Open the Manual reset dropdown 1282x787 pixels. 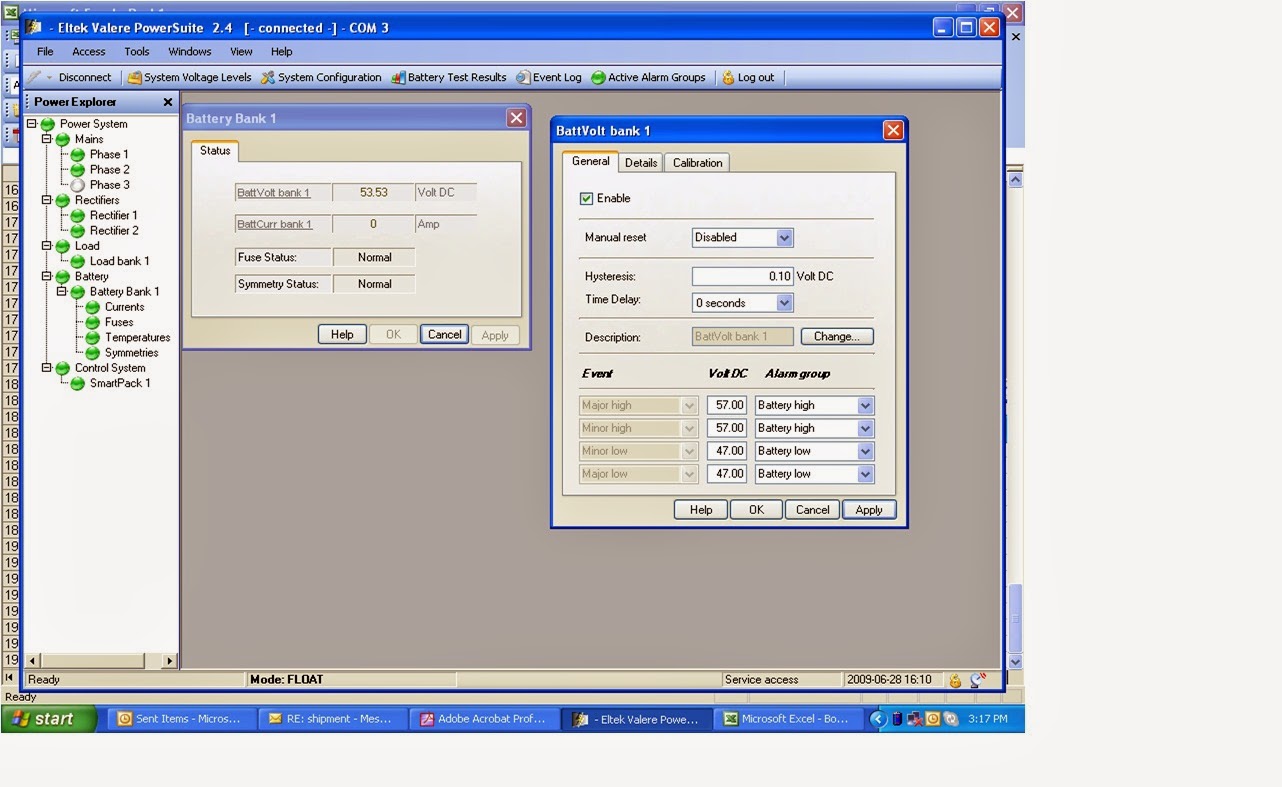pos(784,238)
